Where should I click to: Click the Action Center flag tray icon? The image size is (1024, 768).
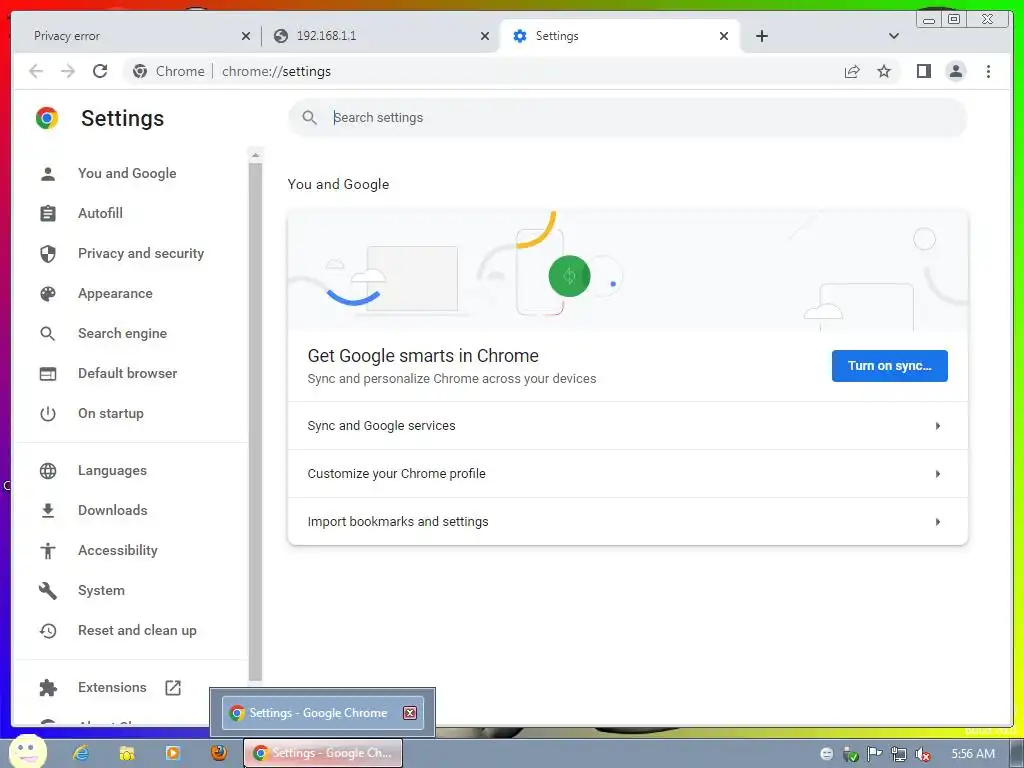[x=874, y=754]
